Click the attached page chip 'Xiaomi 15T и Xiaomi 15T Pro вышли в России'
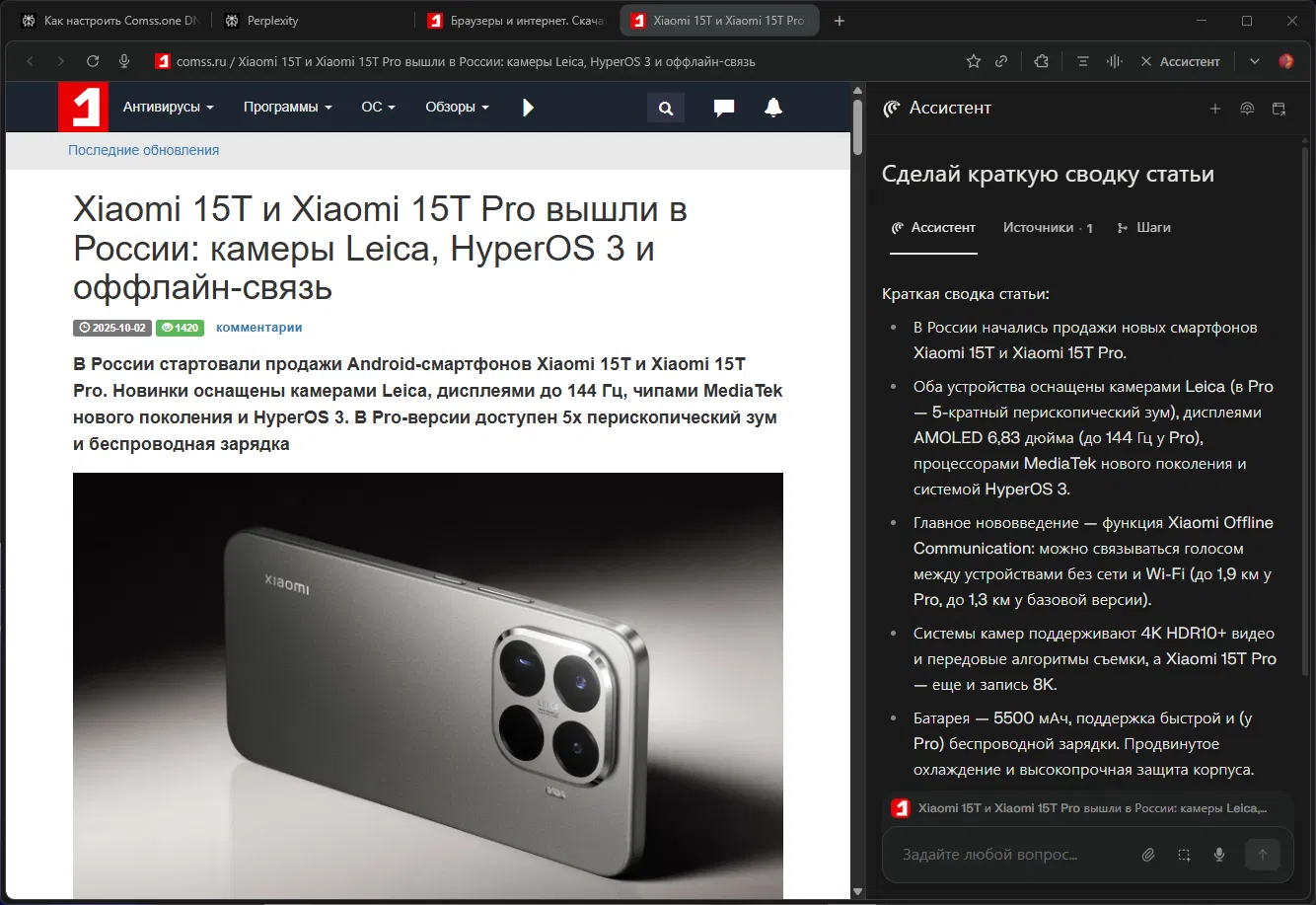The height and width of the screenshot is (905, 1316). pyautogui.click(x=1088, y=808)
